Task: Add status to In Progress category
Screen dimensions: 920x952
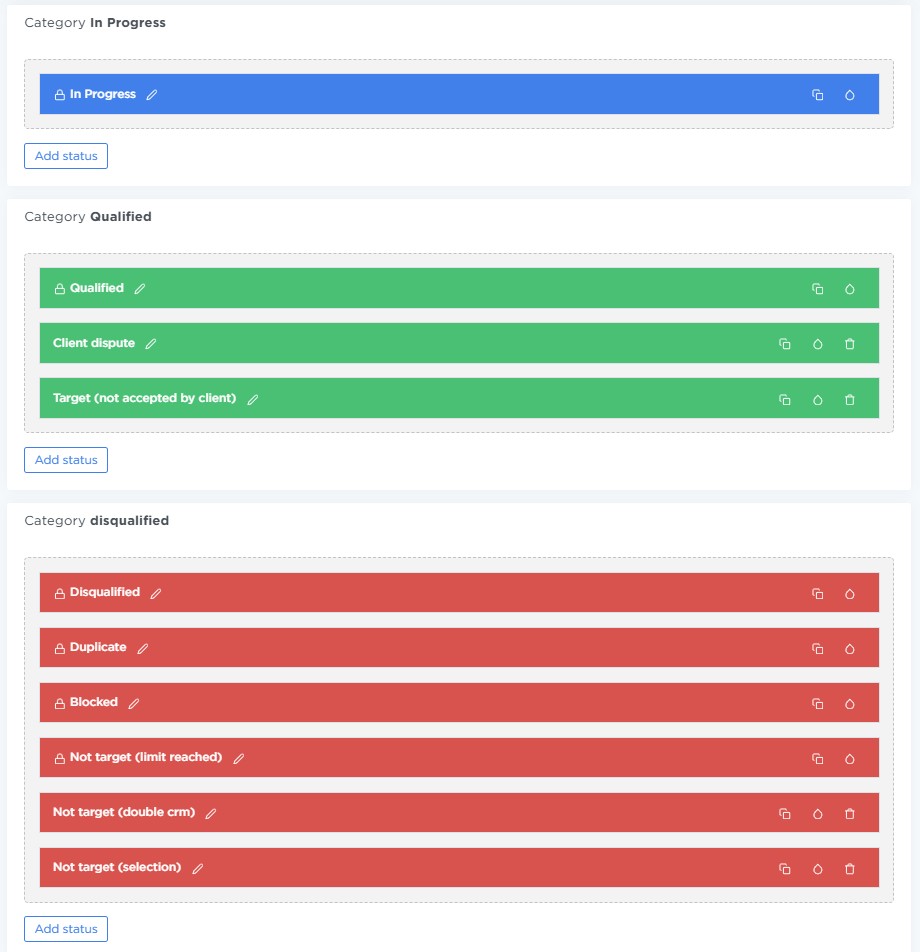Action: (x=66, y=156)
